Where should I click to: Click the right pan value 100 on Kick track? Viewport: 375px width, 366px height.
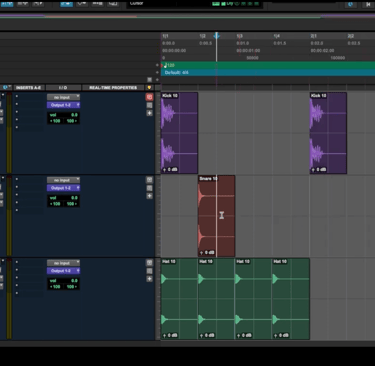[72, 121]
